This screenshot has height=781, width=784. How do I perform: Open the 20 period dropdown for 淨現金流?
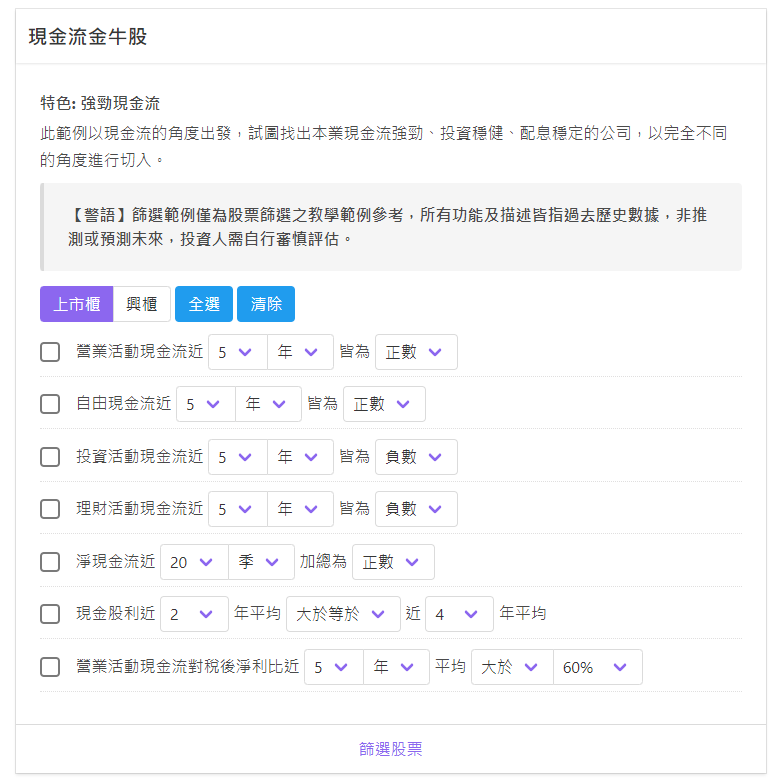(x=194, y=562)
